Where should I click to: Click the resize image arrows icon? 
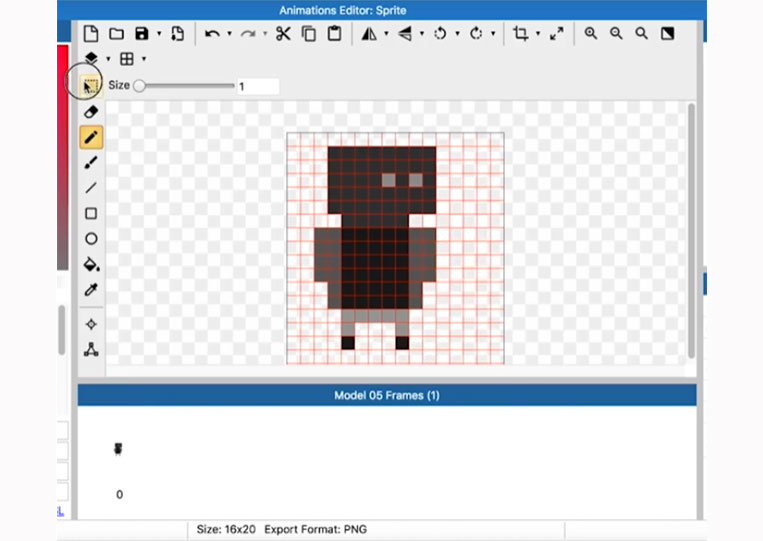click(x=557, y=34)
